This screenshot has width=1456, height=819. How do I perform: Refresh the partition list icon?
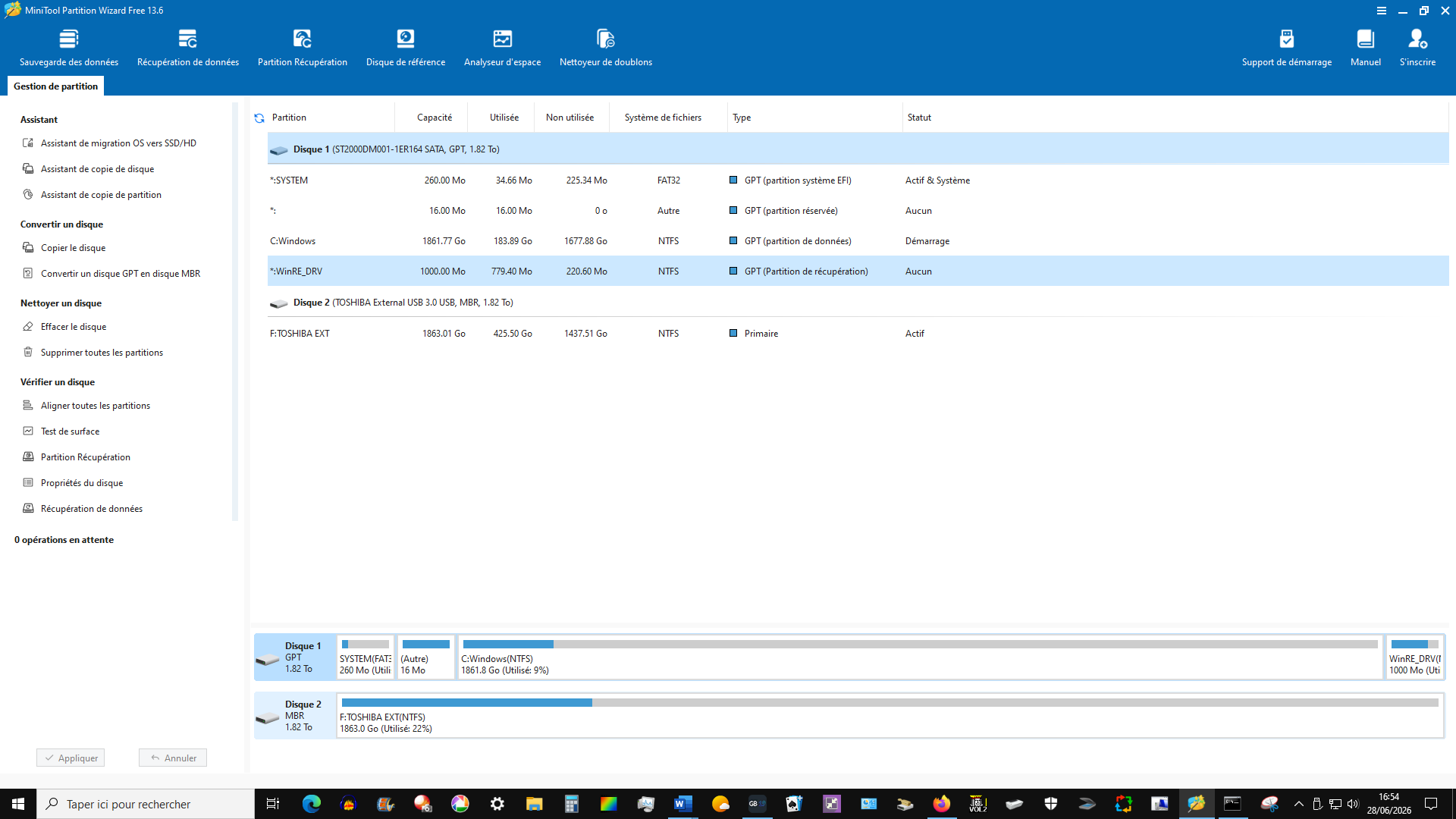click(x=259, y=118)
